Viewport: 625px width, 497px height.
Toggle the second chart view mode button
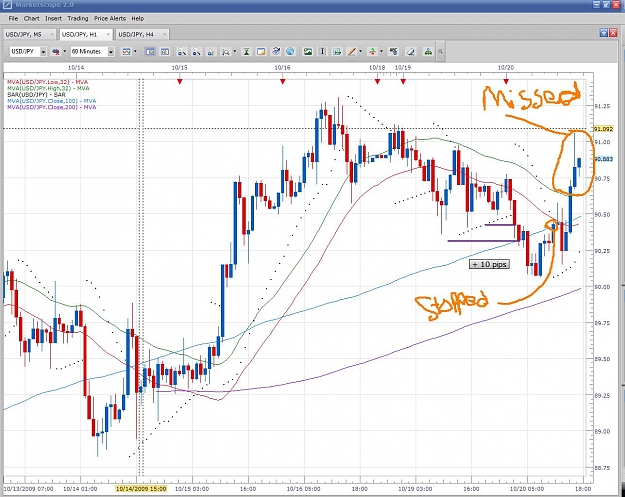[165, 52]
